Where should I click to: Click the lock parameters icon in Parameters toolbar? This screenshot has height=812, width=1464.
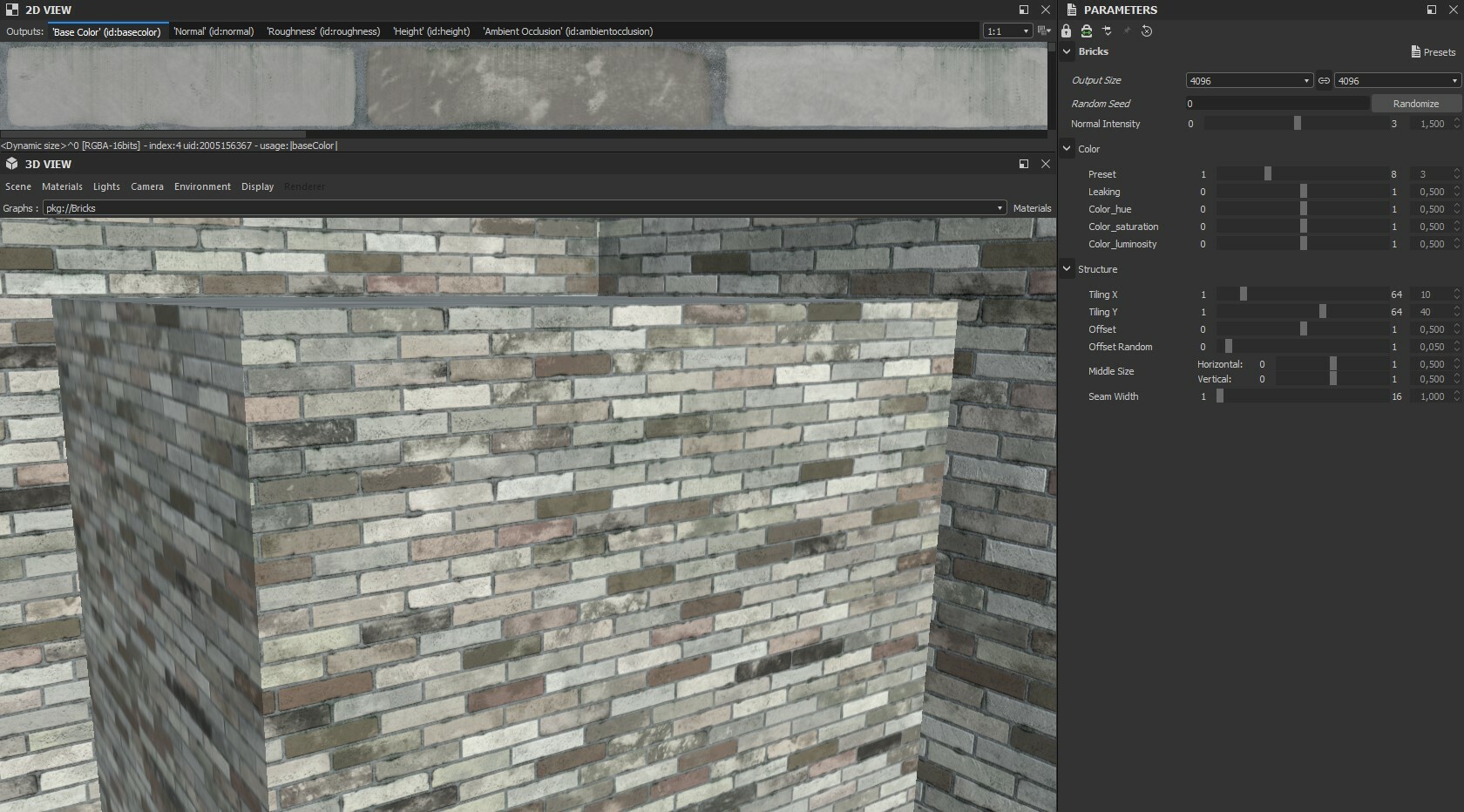tap(1065, 31)
